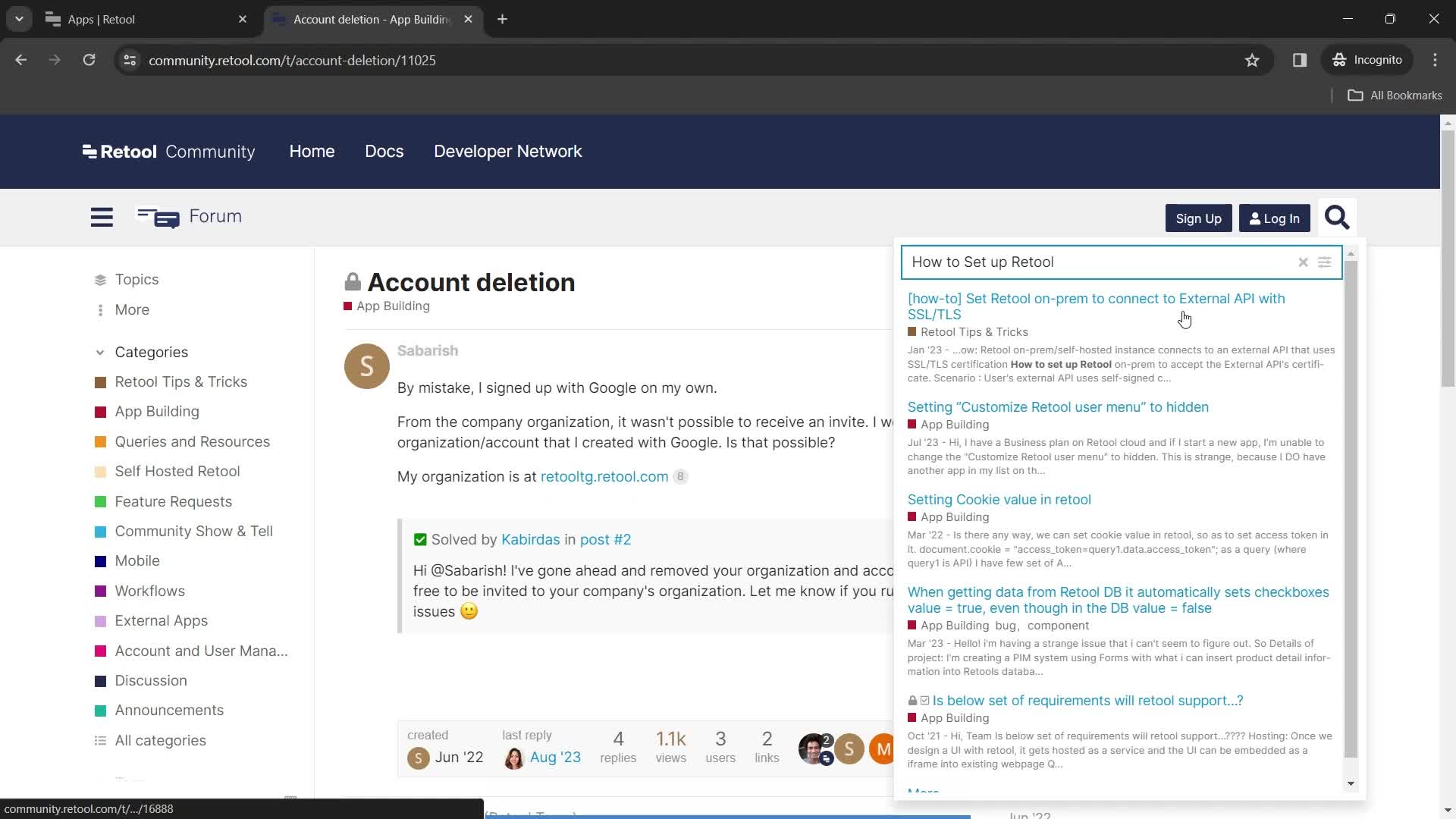Open result Is below set of requirements

1087,701
